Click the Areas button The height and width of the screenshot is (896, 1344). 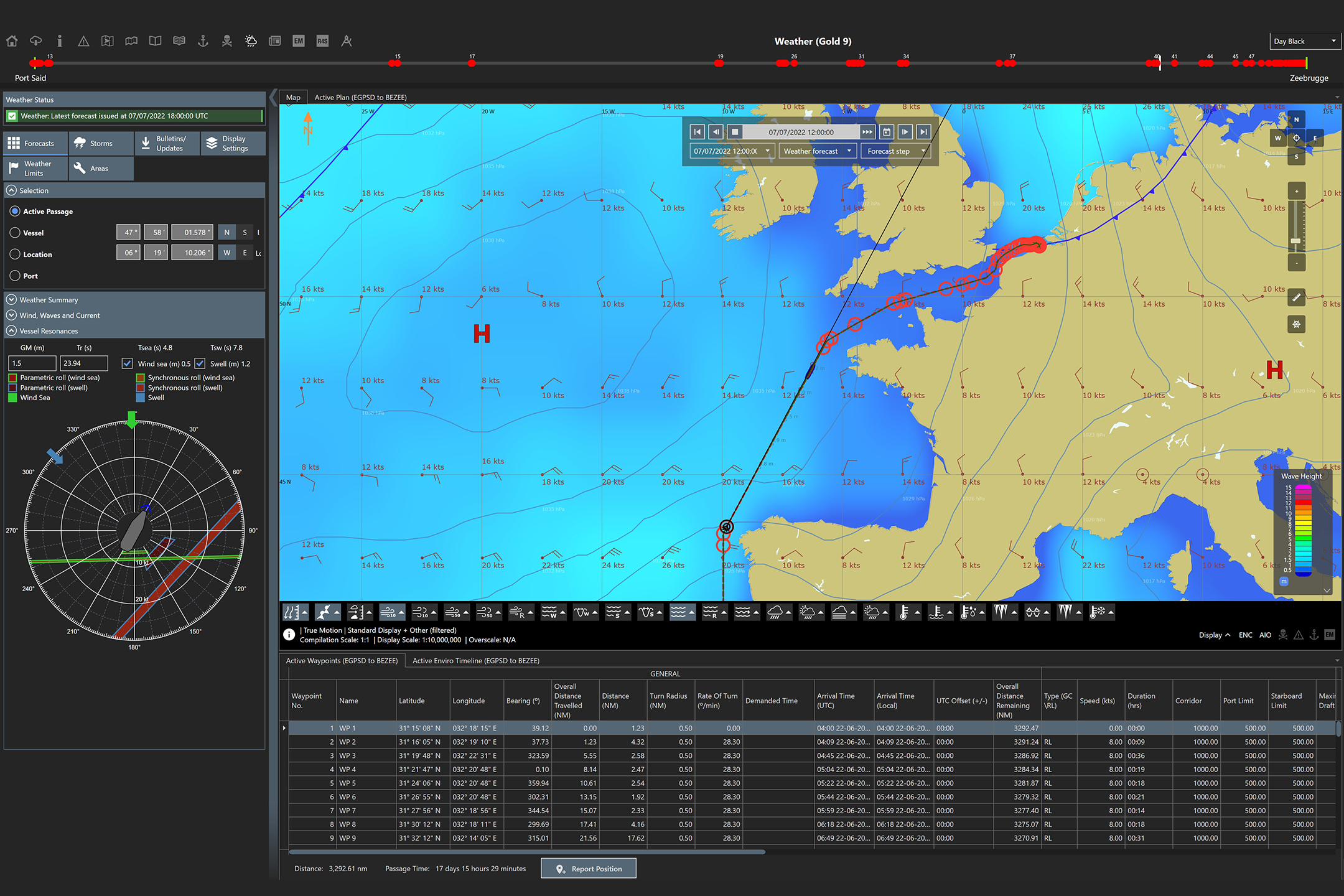click(x=101, y=169)
